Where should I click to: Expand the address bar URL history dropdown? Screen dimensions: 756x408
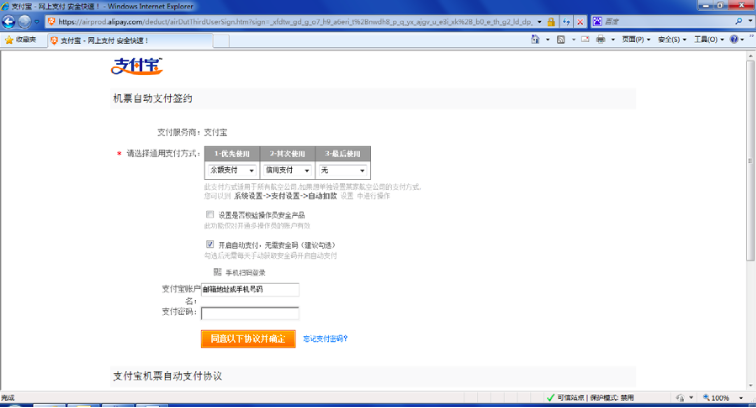(x=539, y=22)
